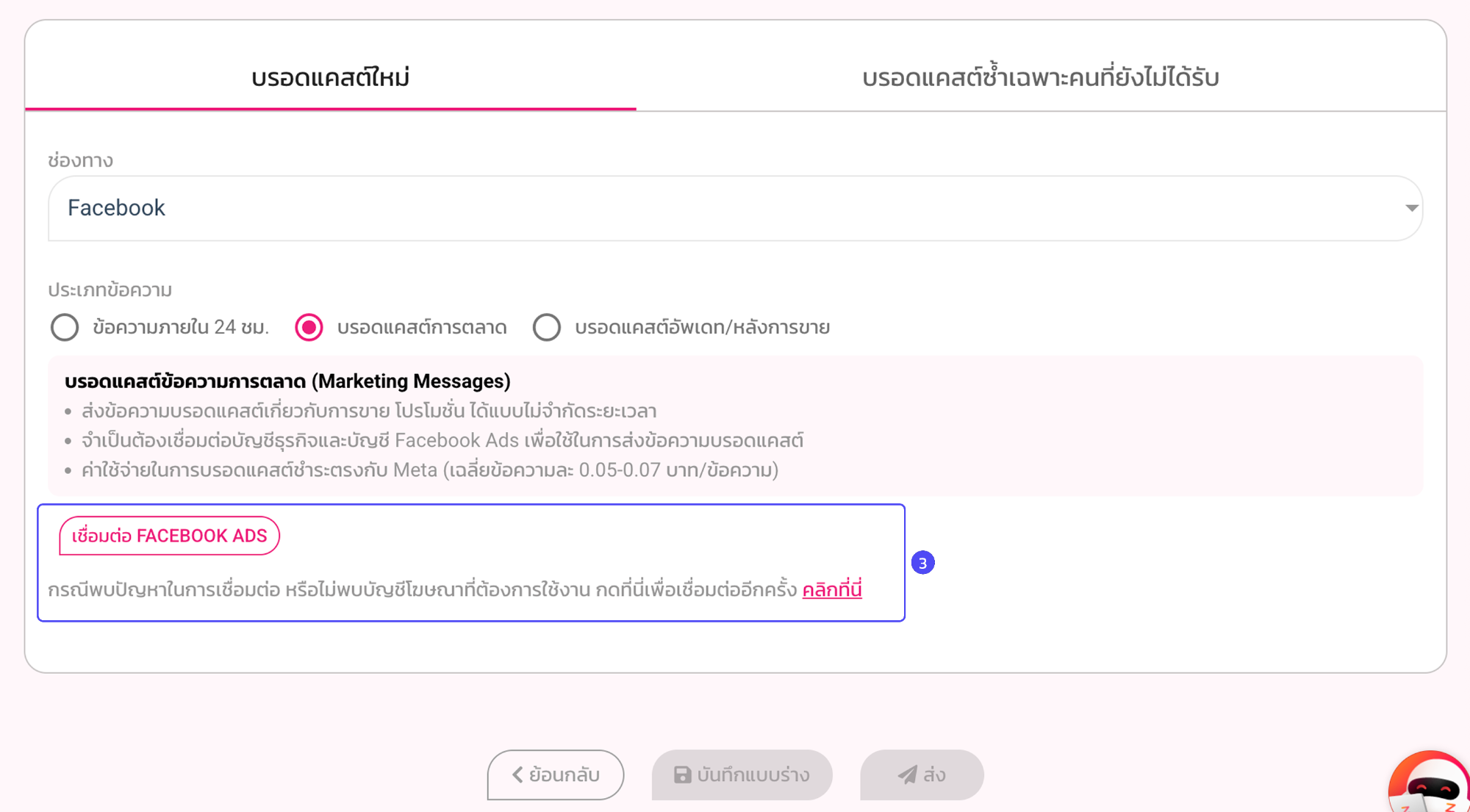
Task: Select บรอดแคสต์การตลาด radio option
Action: coord(309,327)
